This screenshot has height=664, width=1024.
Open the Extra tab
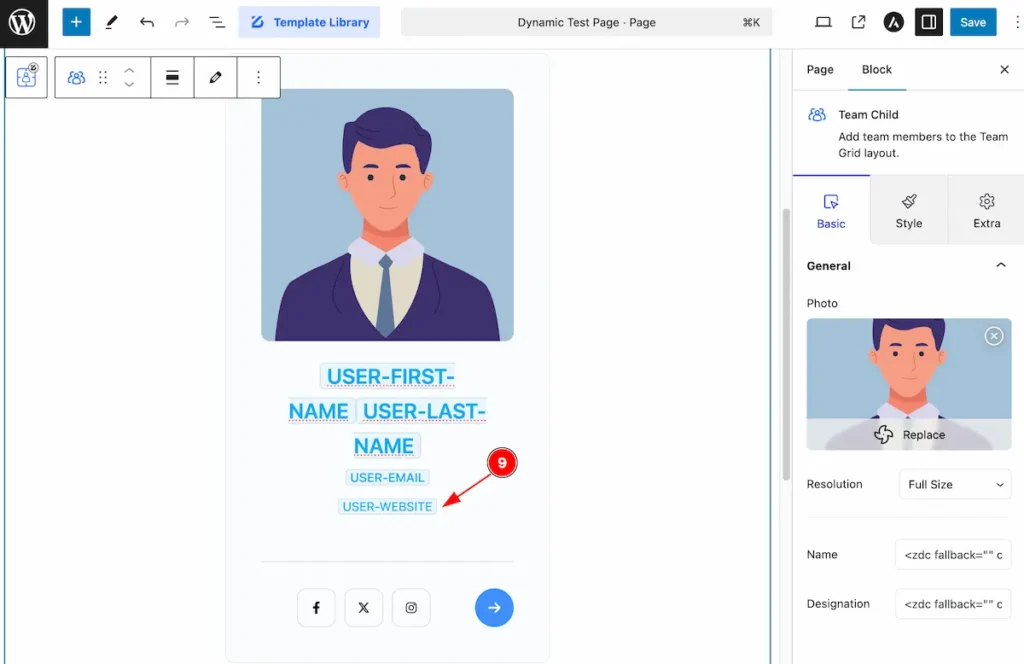tap(986, 211)
